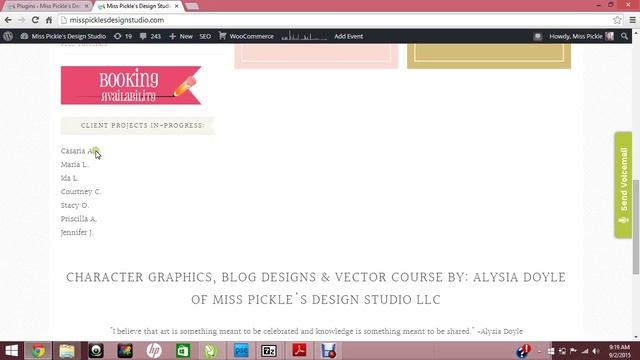Image resolution: width=640 pixels, height=360 pixels.
Task: Click the address bar URL field
Action: point(335,20)
